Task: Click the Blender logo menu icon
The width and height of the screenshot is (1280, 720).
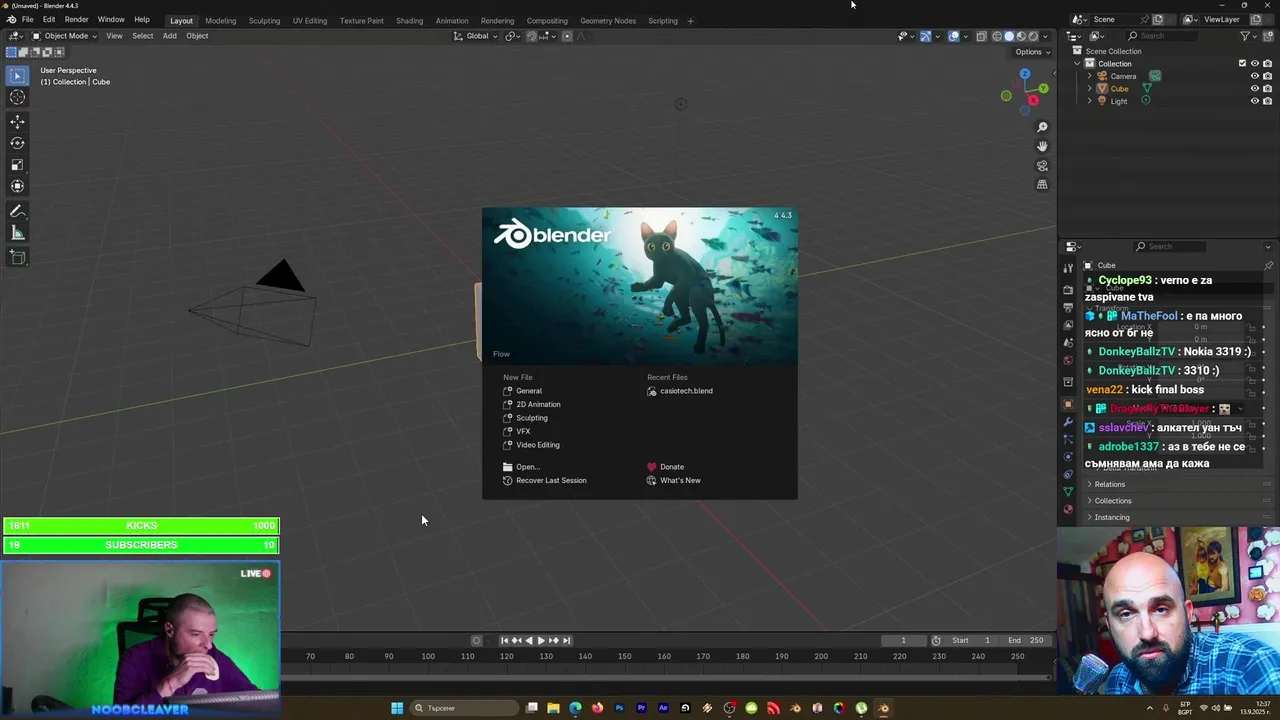Action: coord(10,20)
